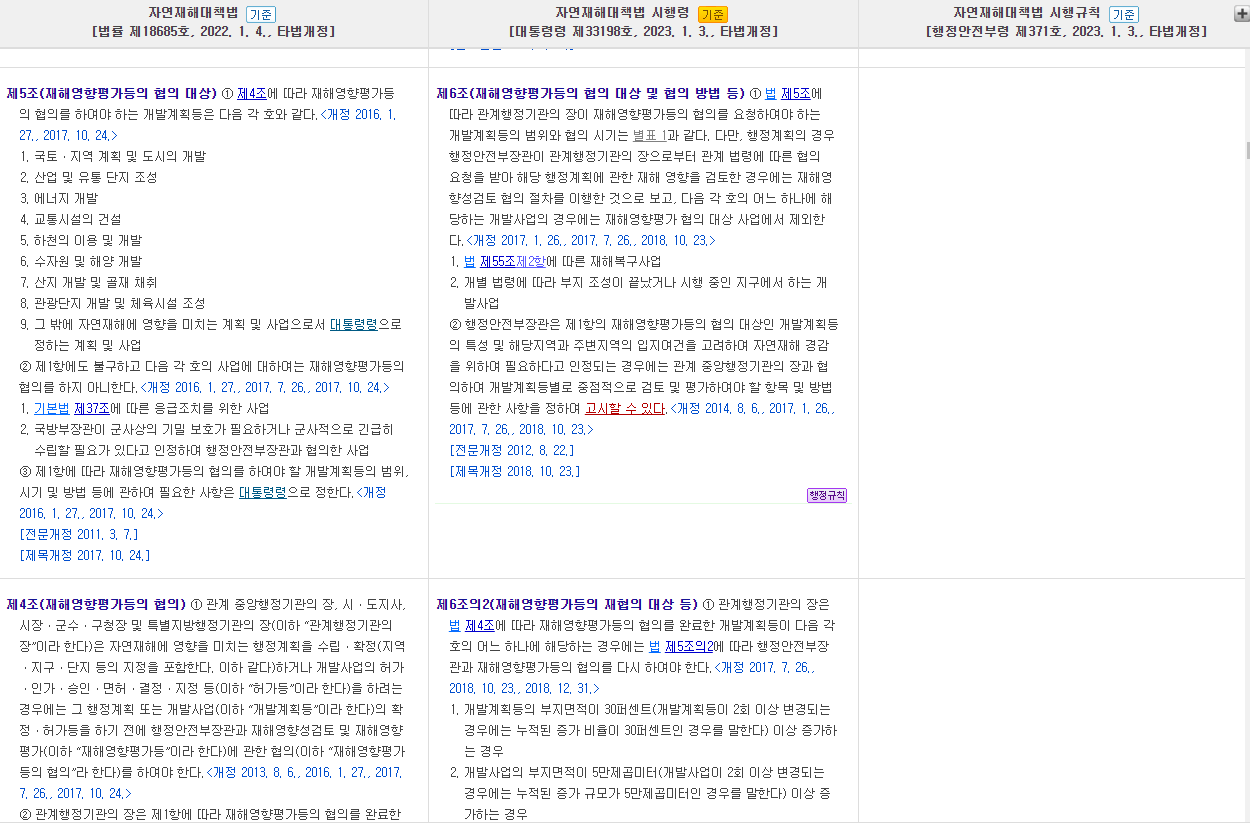Click item 1. 개발계획등의 부지면적이 30퍼센트
This screenshot has height=831, width=1250.
coord(643,730)
